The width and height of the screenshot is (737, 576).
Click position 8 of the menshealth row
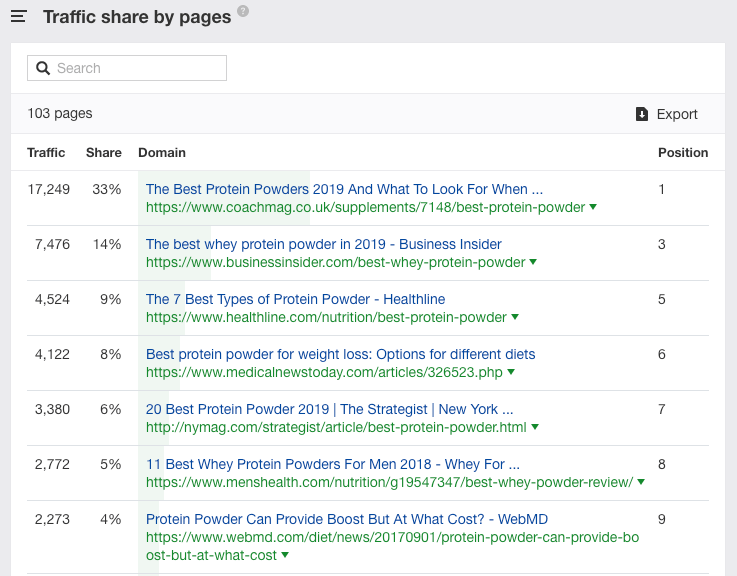point(661,464)
